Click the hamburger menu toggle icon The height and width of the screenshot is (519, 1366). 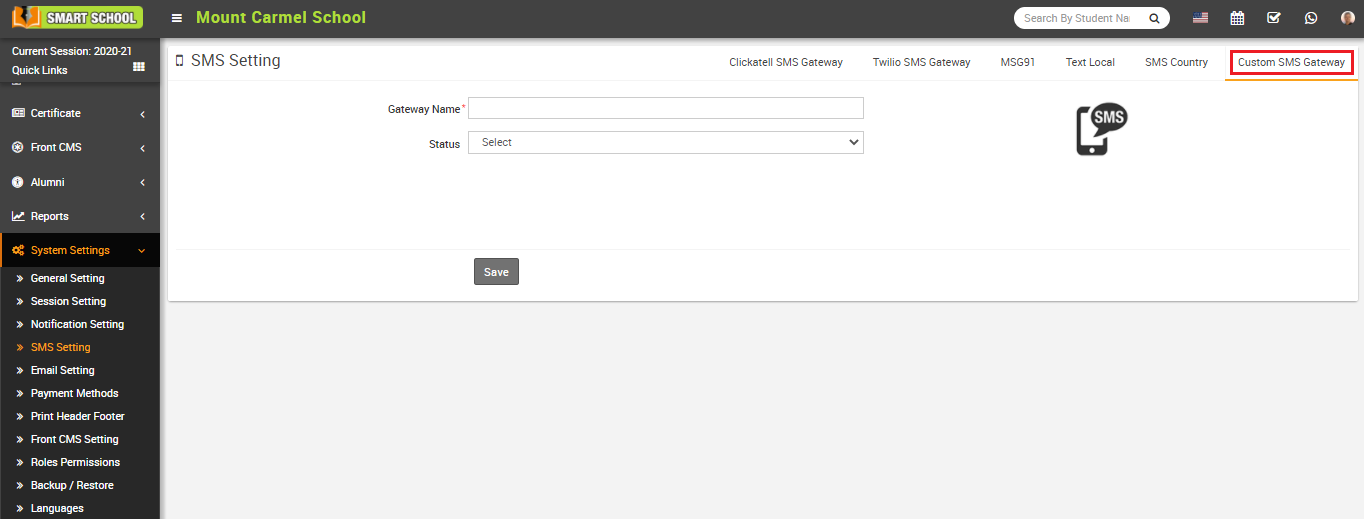(177, 18)
